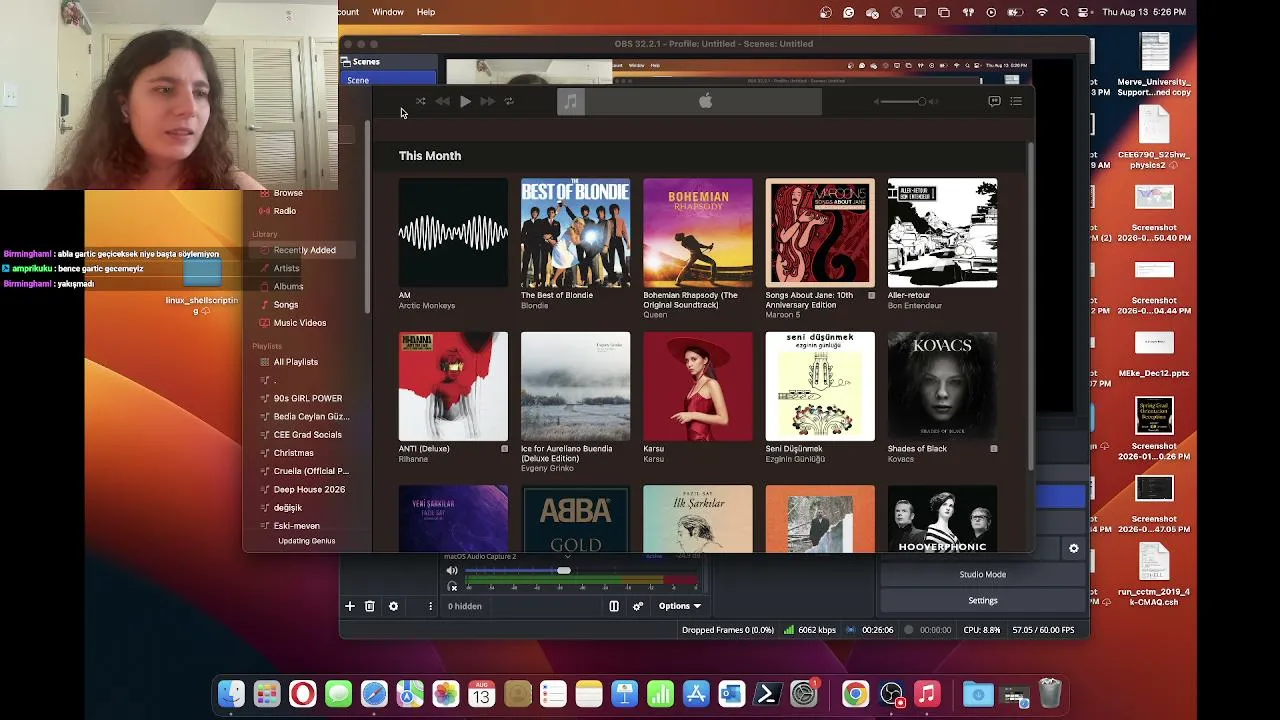This screenshot has width=1280, height=720.
Task: Show the Up Next queue list in Music
Action: pos(1016,101)
